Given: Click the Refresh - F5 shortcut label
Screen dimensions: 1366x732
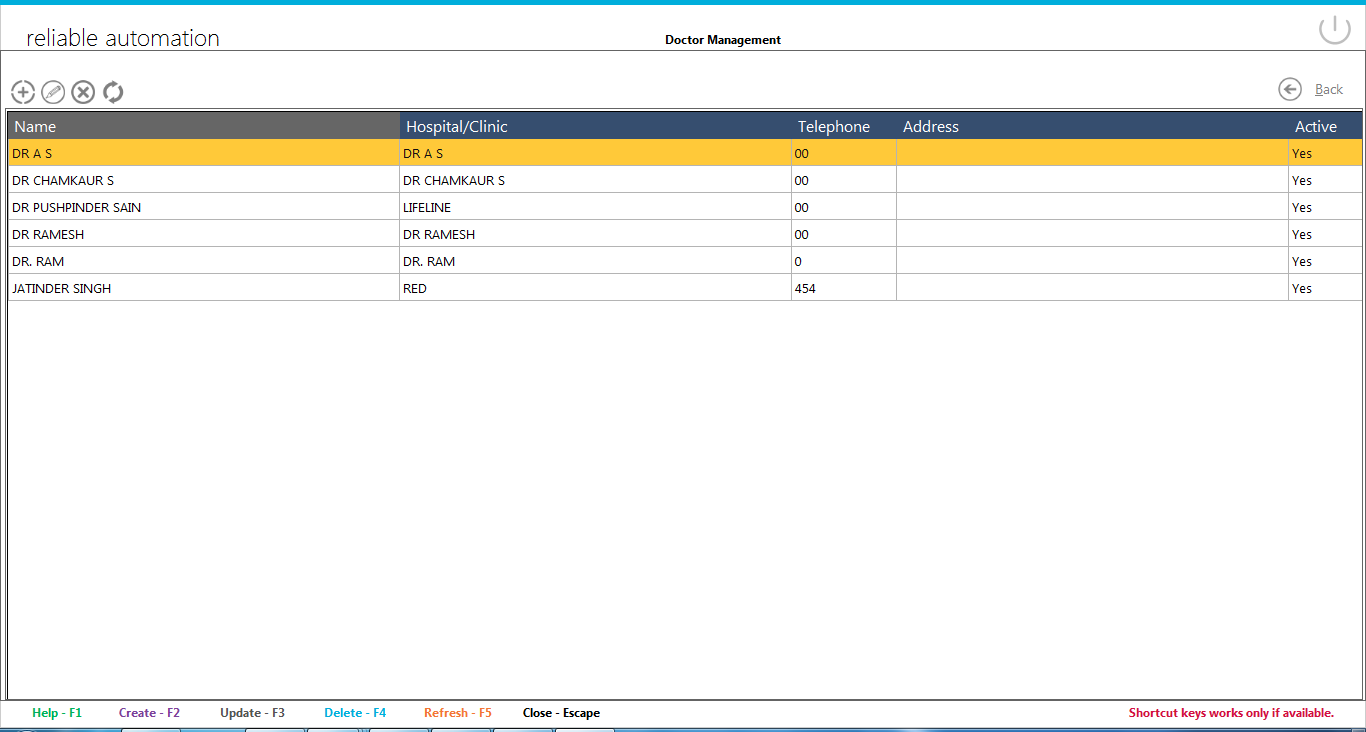Looking at the screenshot, I should coord(458,713).
